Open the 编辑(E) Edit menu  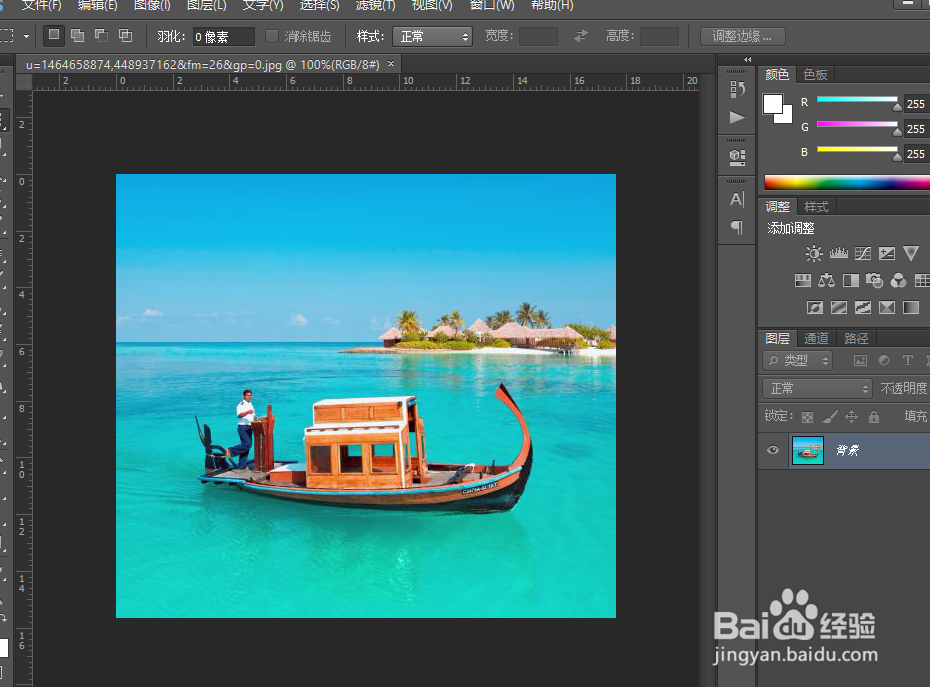97,5
